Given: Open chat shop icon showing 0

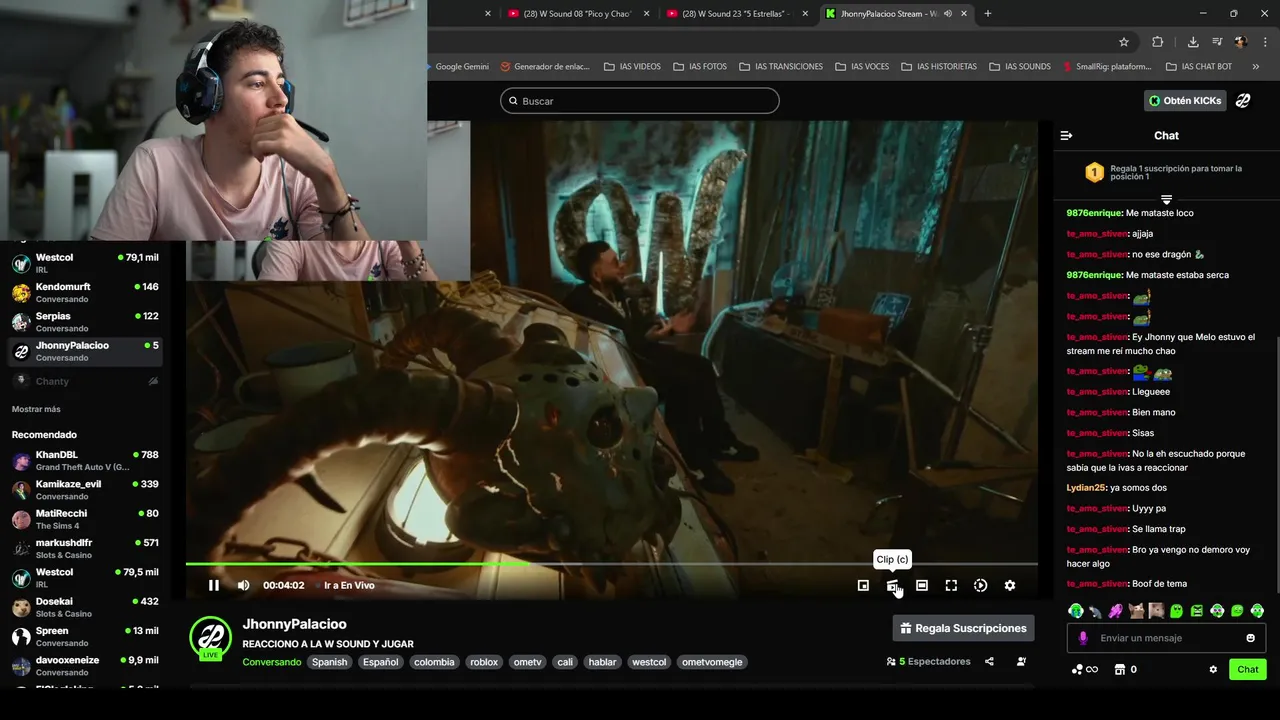Looking at the screenshot, I should tap(1126, 669).
